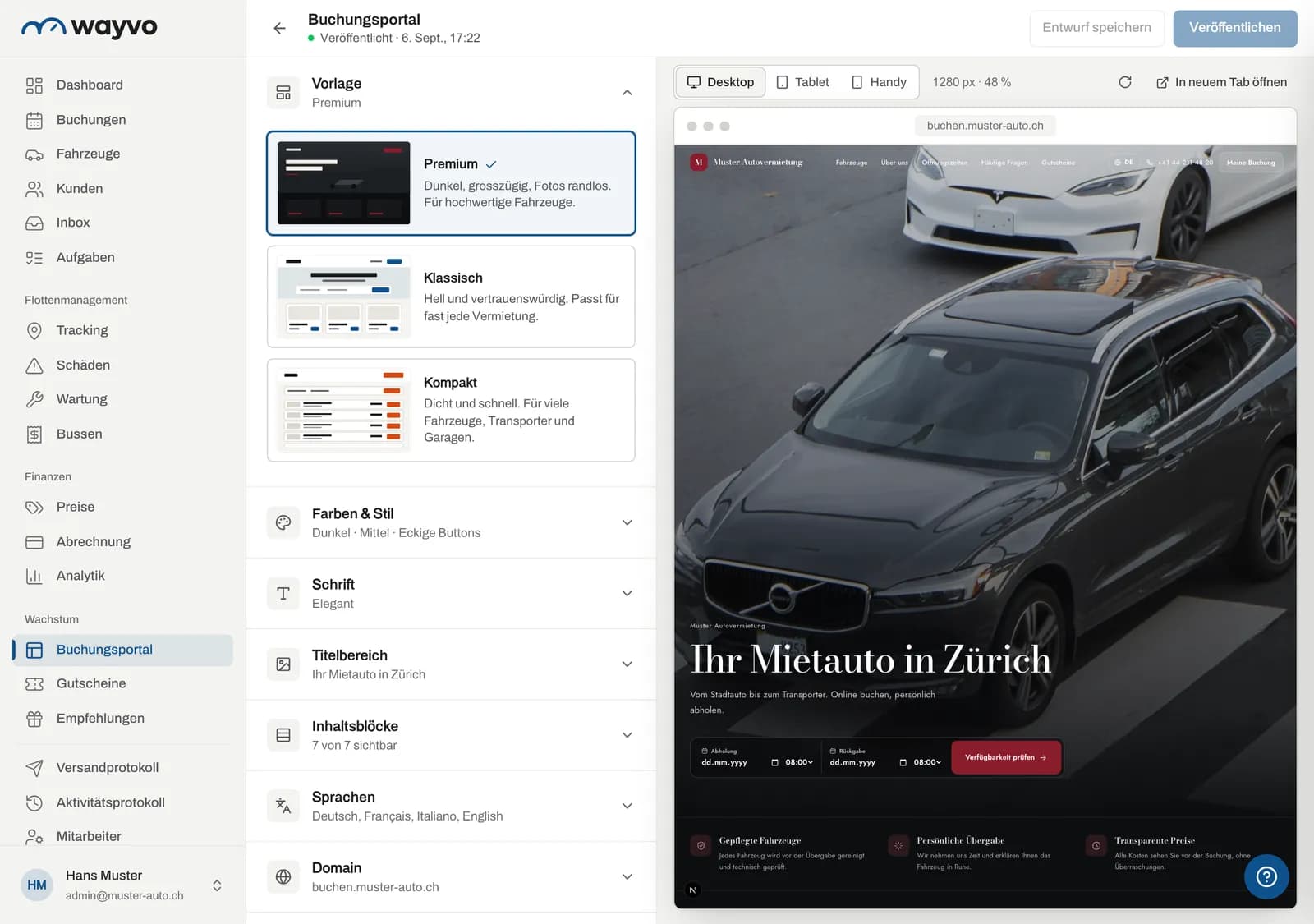Open Gutscheine voucher section
Viewport: 1314px width, 924px height.
(x=123, y=683)
